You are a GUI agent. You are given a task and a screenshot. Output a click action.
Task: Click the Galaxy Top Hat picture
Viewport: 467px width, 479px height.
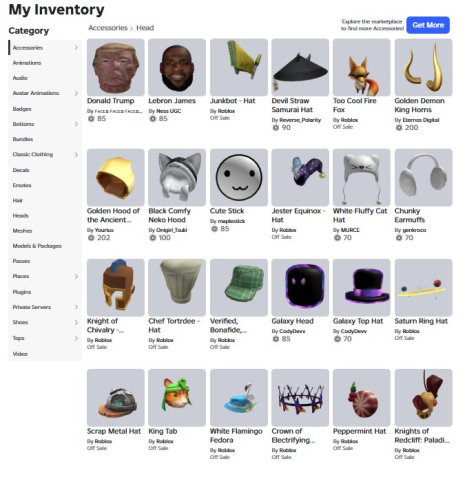(362, 287)
